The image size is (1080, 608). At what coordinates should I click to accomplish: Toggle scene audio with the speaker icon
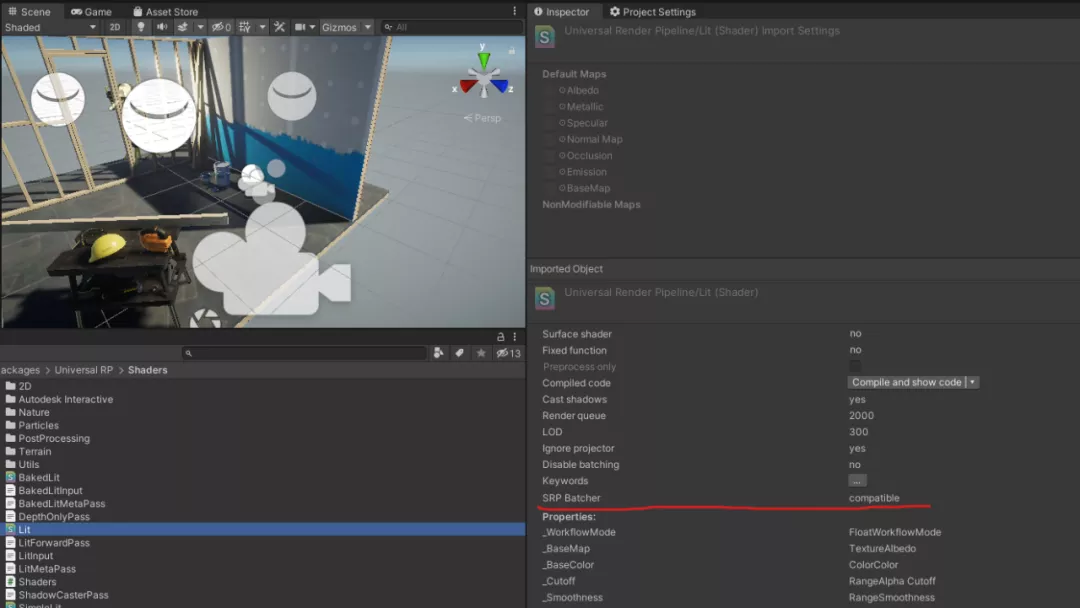pyautogui.click(x=162, y=27)
